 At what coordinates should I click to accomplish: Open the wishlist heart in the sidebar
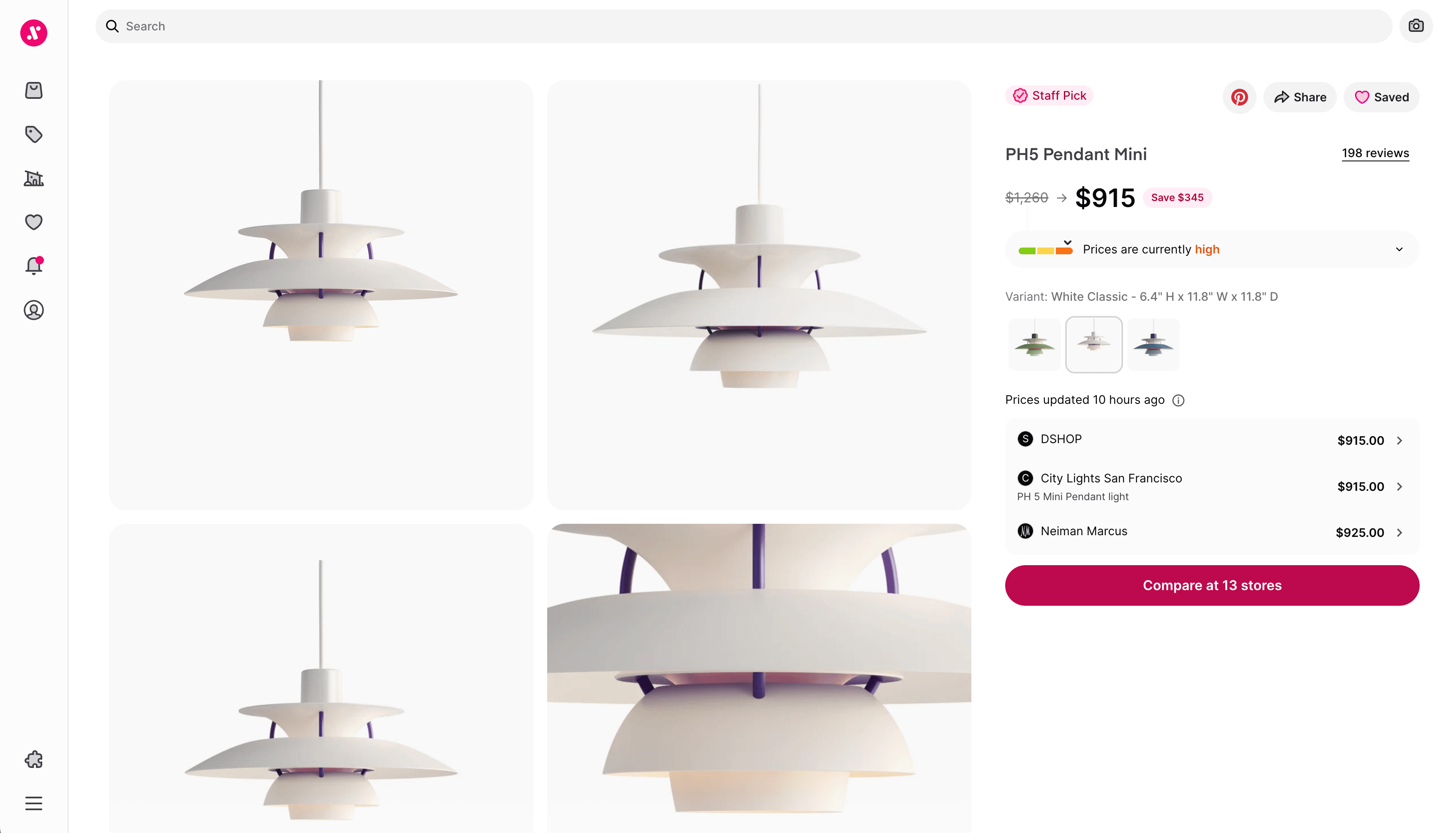click(x=34, y=222)
